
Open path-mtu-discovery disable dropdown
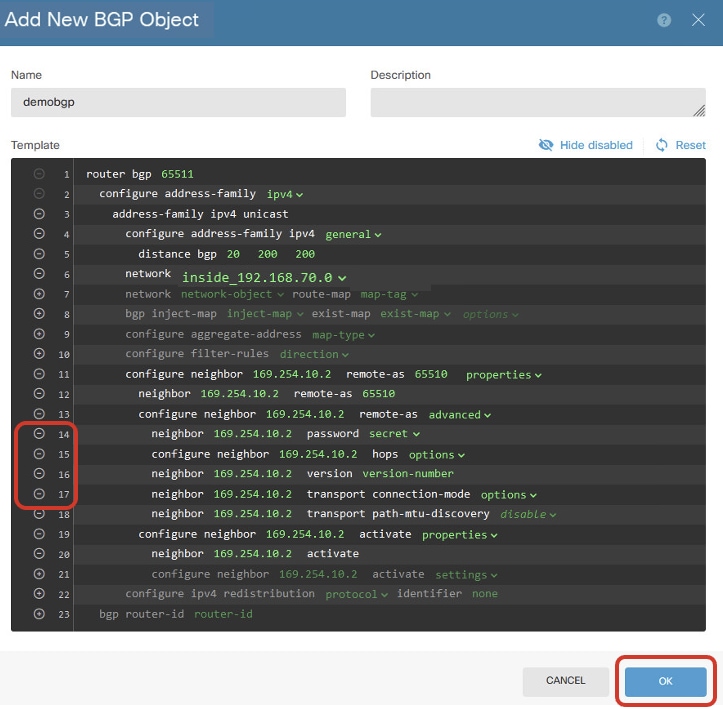[528, 515]
